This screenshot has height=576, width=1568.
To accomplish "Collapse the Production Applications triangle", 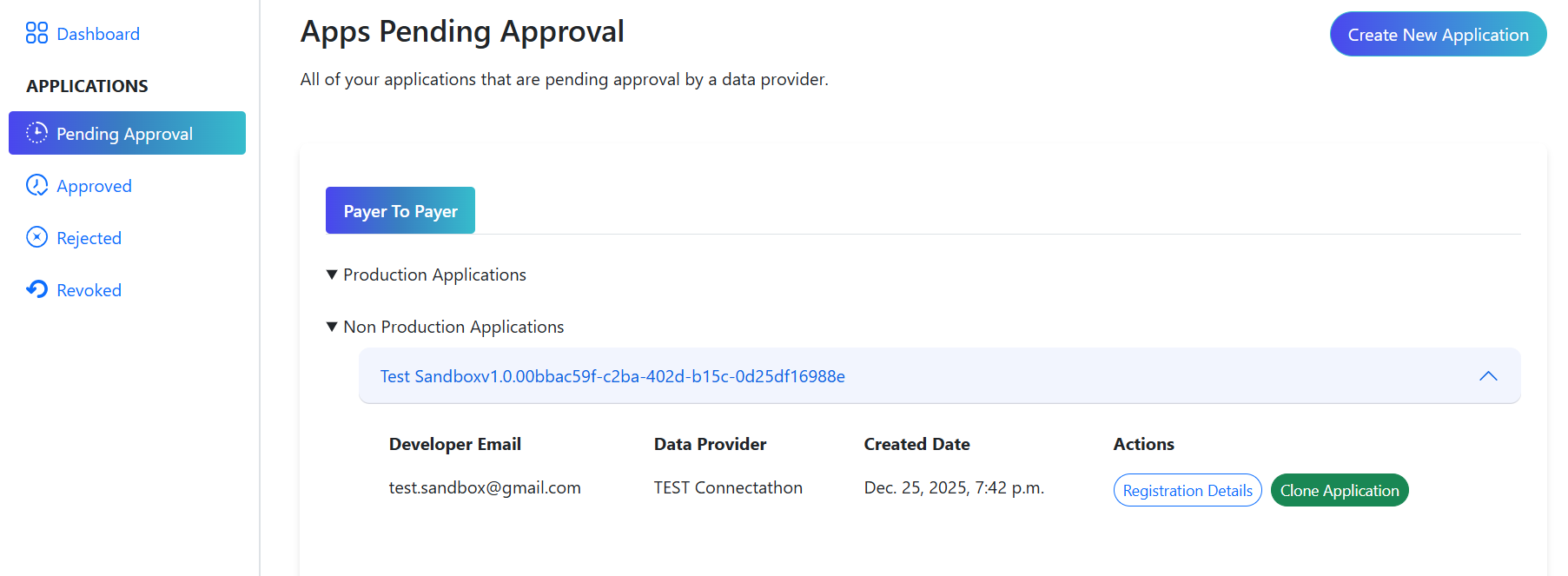I will 332,275.
